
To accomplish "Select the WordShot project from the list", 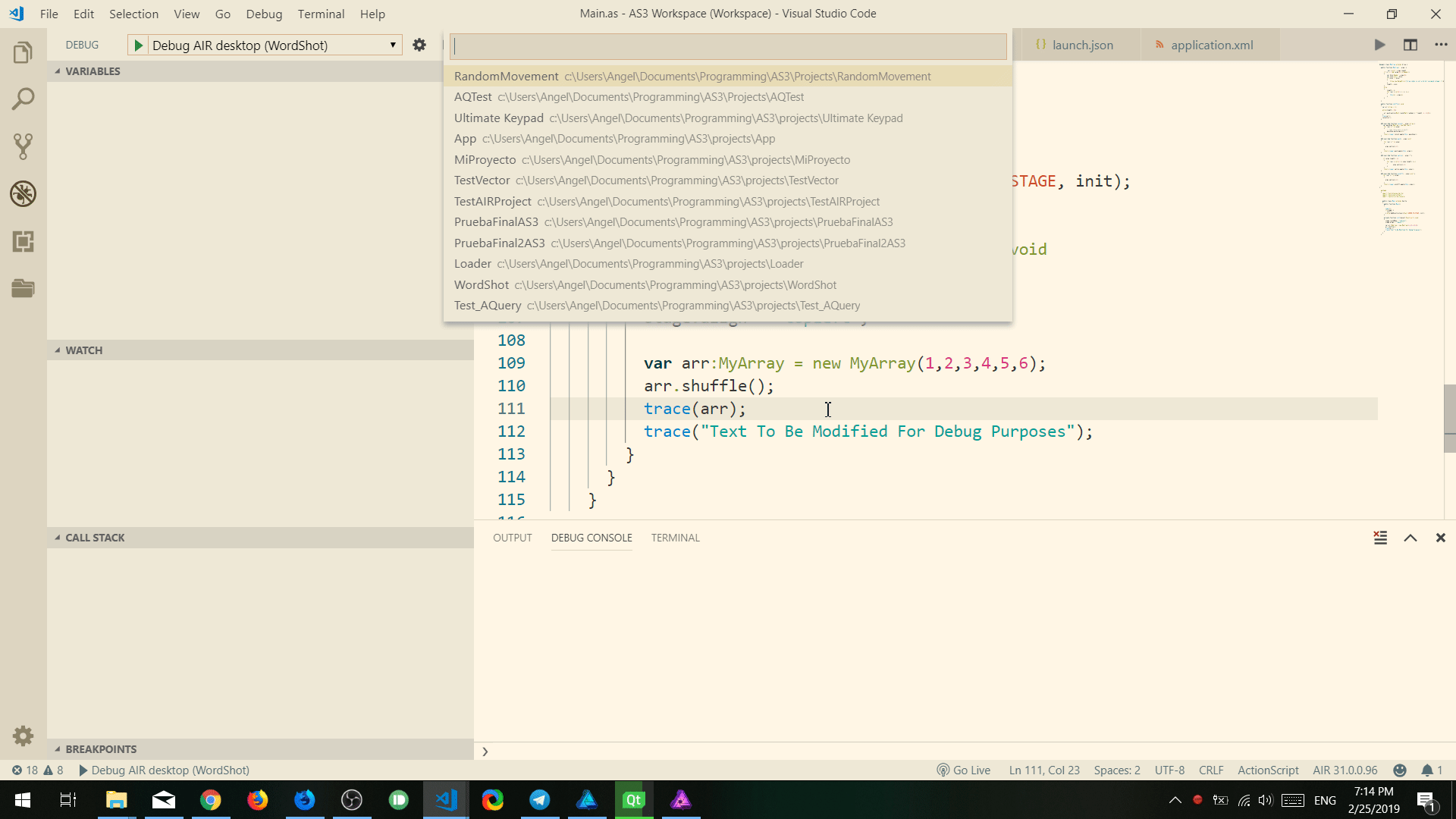I will tap(482, 284).
